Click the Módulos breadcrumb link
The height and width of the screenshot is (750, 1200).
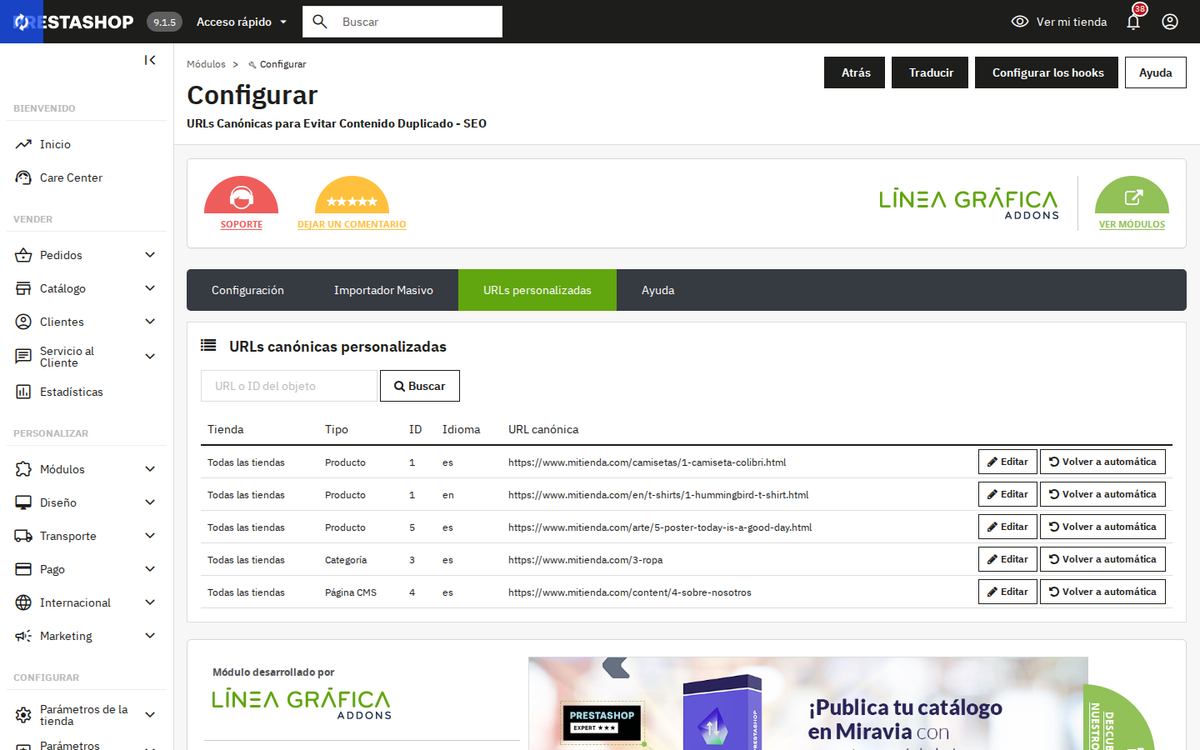pos(206,64)
